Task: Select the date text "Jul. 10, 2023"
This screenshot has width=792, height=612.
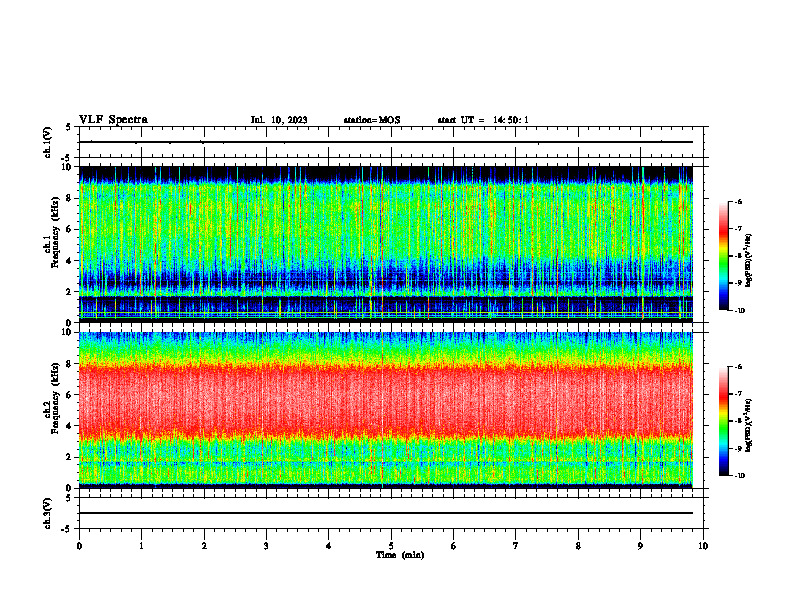Action: pos(279,120)
